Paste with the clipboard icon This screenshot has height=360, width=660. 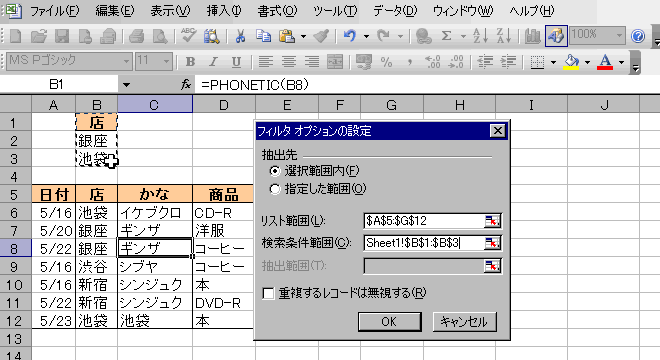pyautogui.click(x=287, y=37)
